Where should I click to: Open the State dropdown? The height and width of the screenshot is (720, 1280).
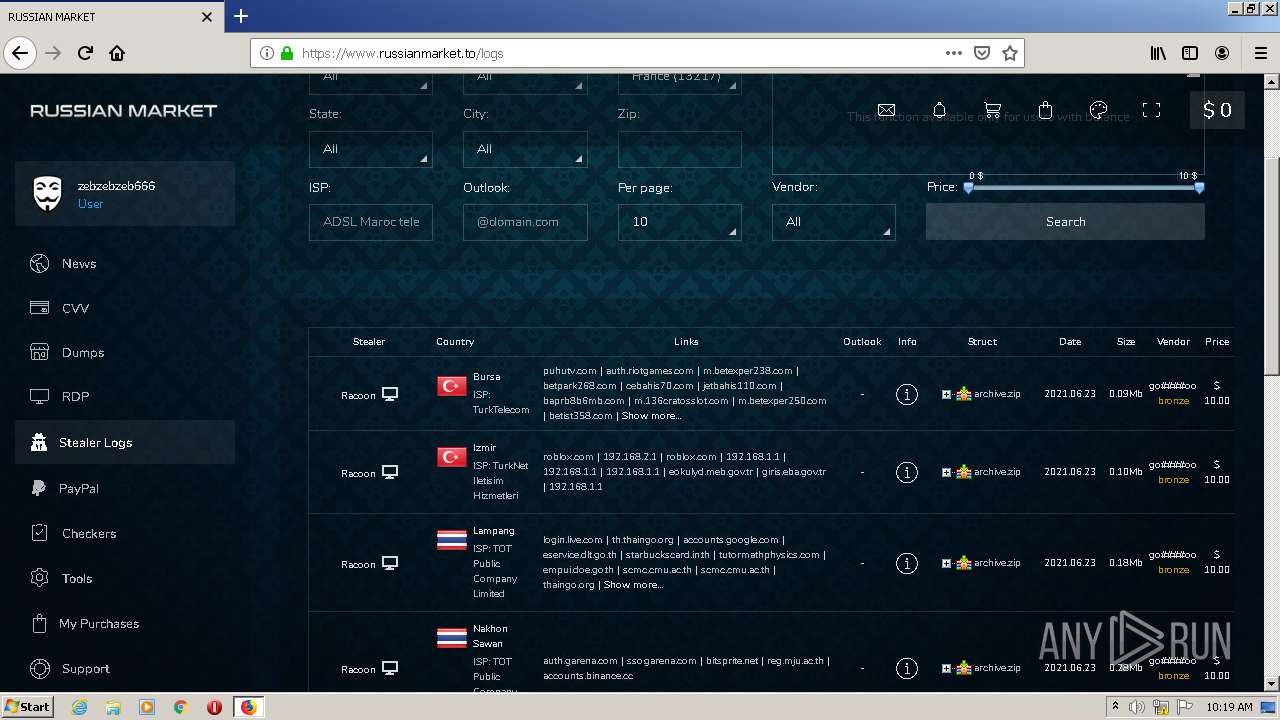coord(370,149)
